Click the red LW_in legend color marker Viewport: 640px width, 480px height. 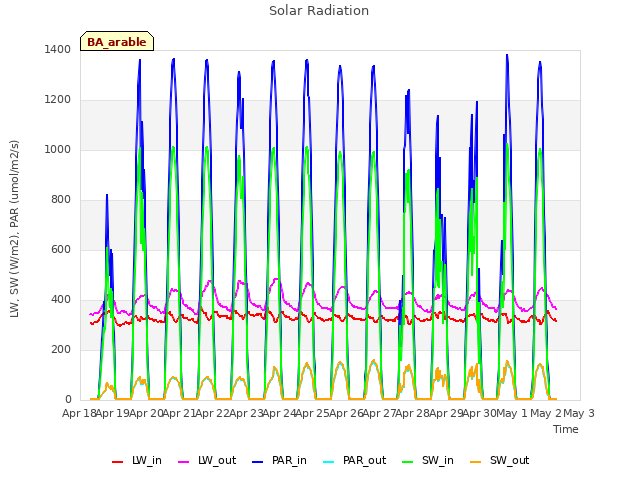click(118, 462)
